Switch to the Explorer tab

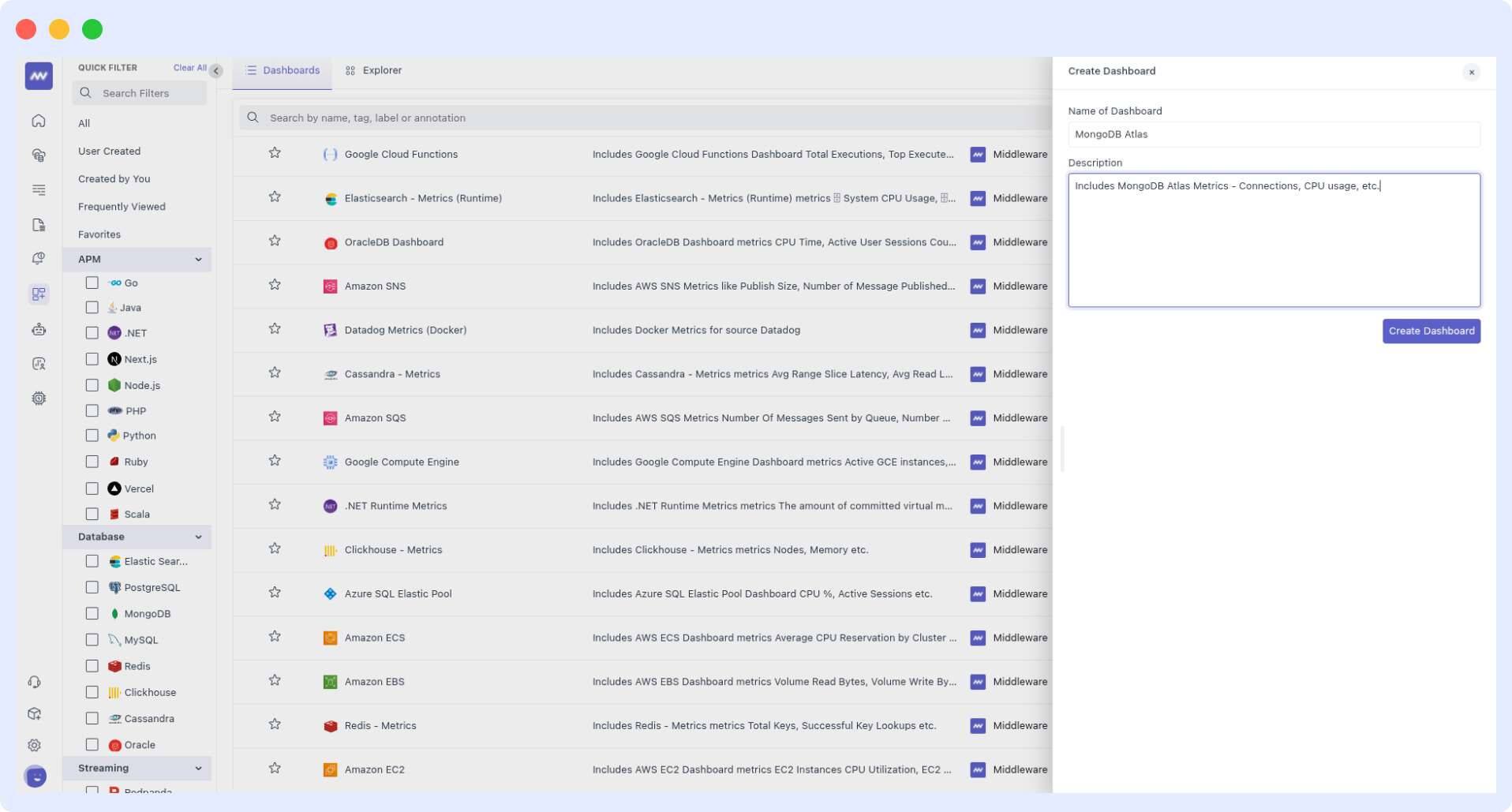(382, 70)
